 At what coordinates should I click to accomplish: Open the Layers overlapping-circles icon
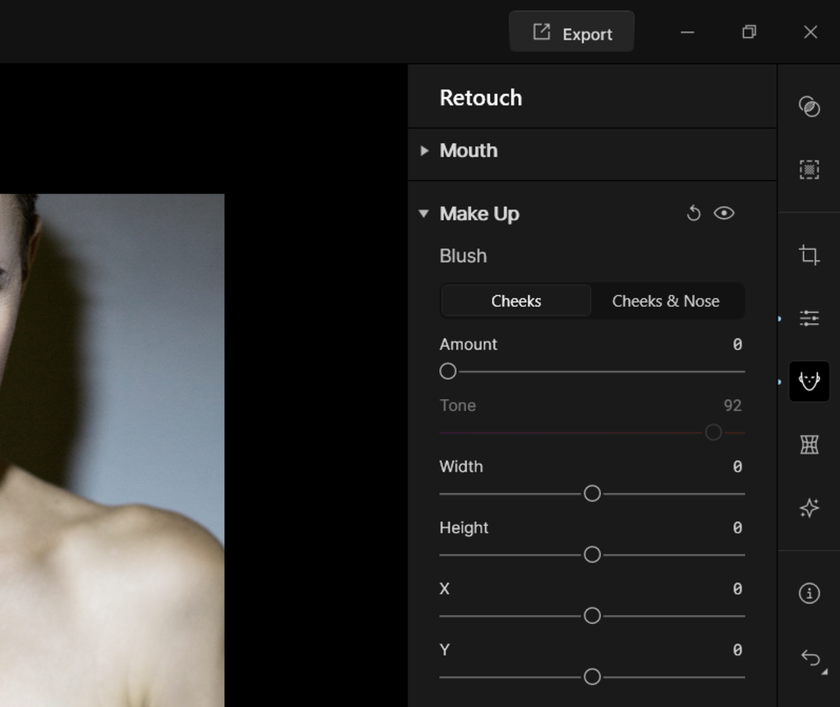809,107
